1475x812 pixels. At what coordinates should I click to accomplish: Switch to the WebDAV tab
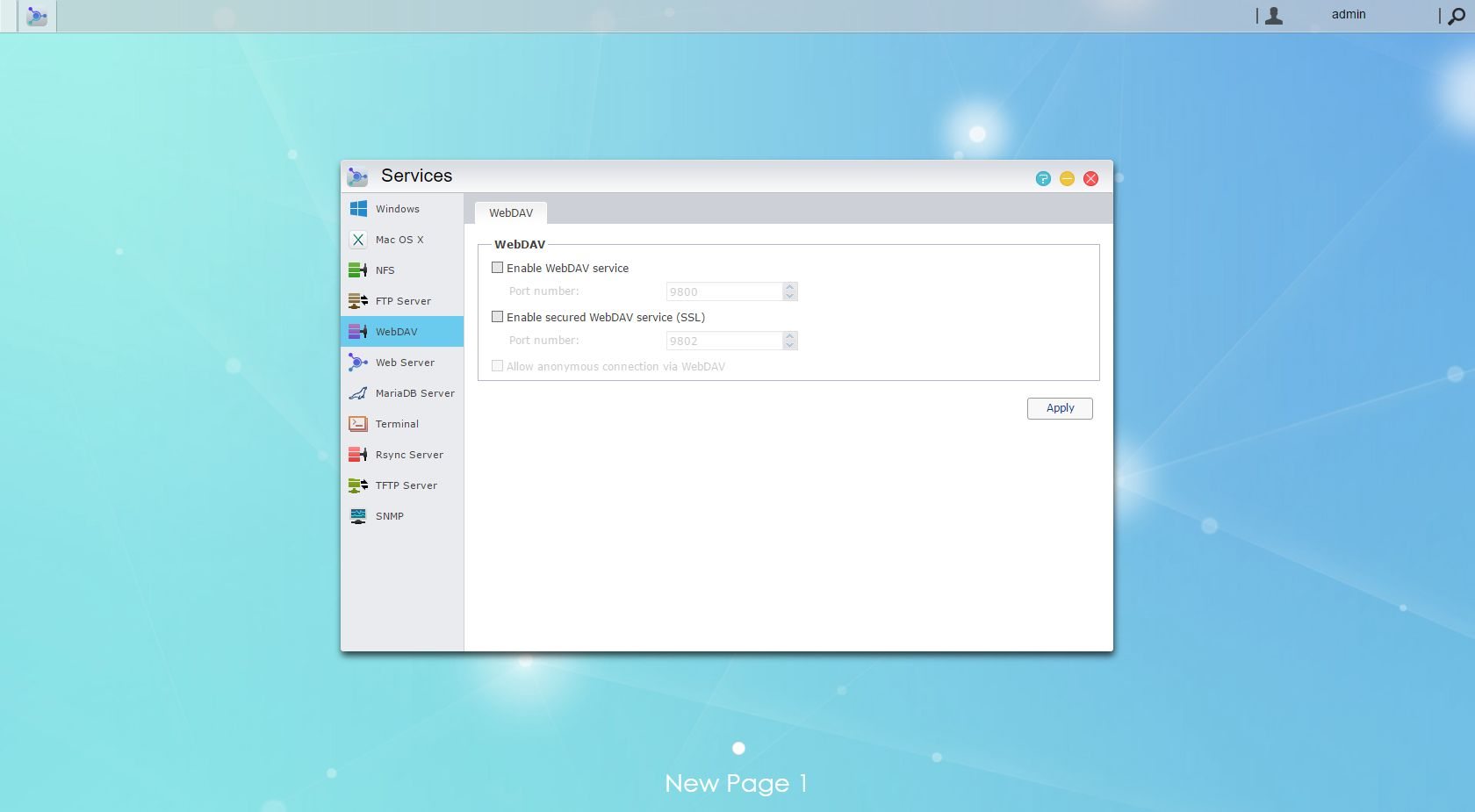tap(511, 213)
